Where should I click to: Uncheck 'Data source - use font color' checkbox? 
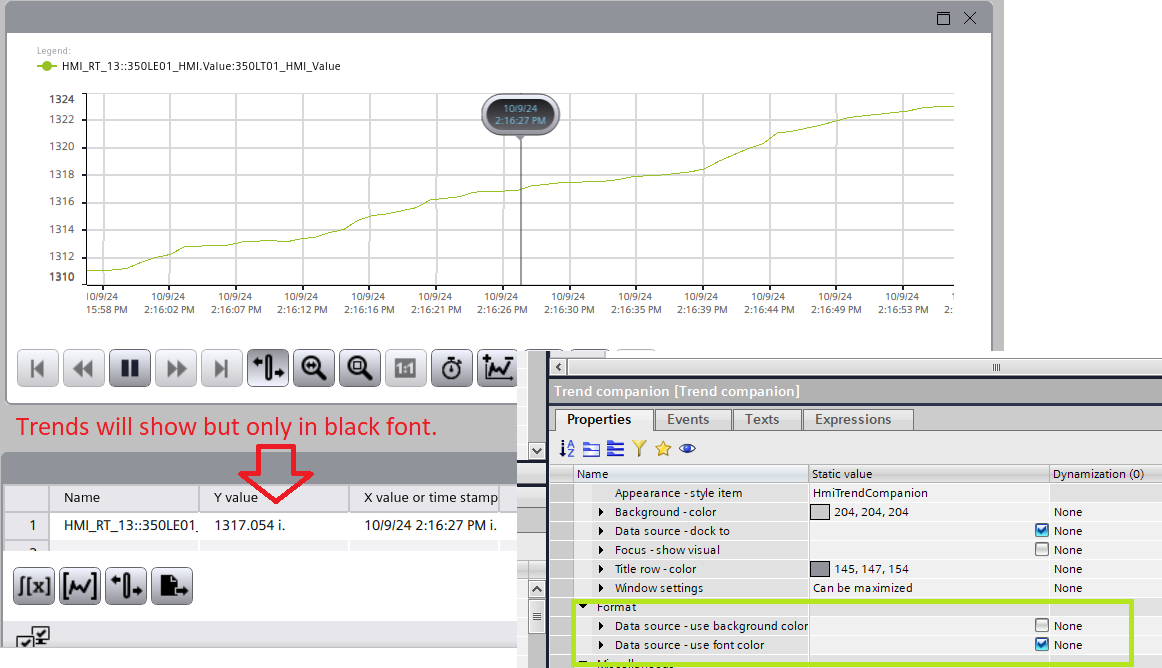coord(1042,645)
